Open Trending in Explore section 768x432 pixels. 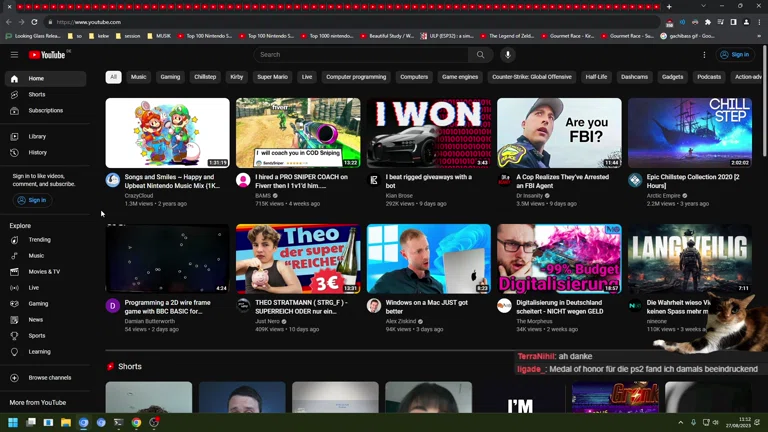[39, 240]
